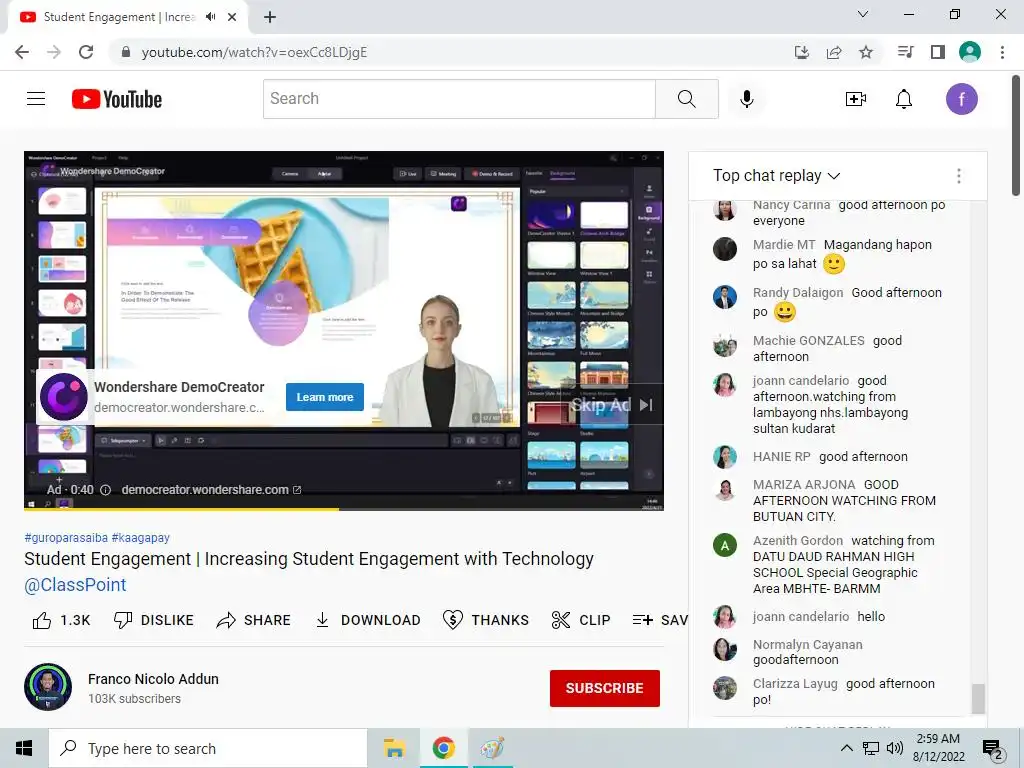Click Mardie MT chat author name
This screenshot has height=768, width=1024.
pyautogui.click(x=784, y=244)
